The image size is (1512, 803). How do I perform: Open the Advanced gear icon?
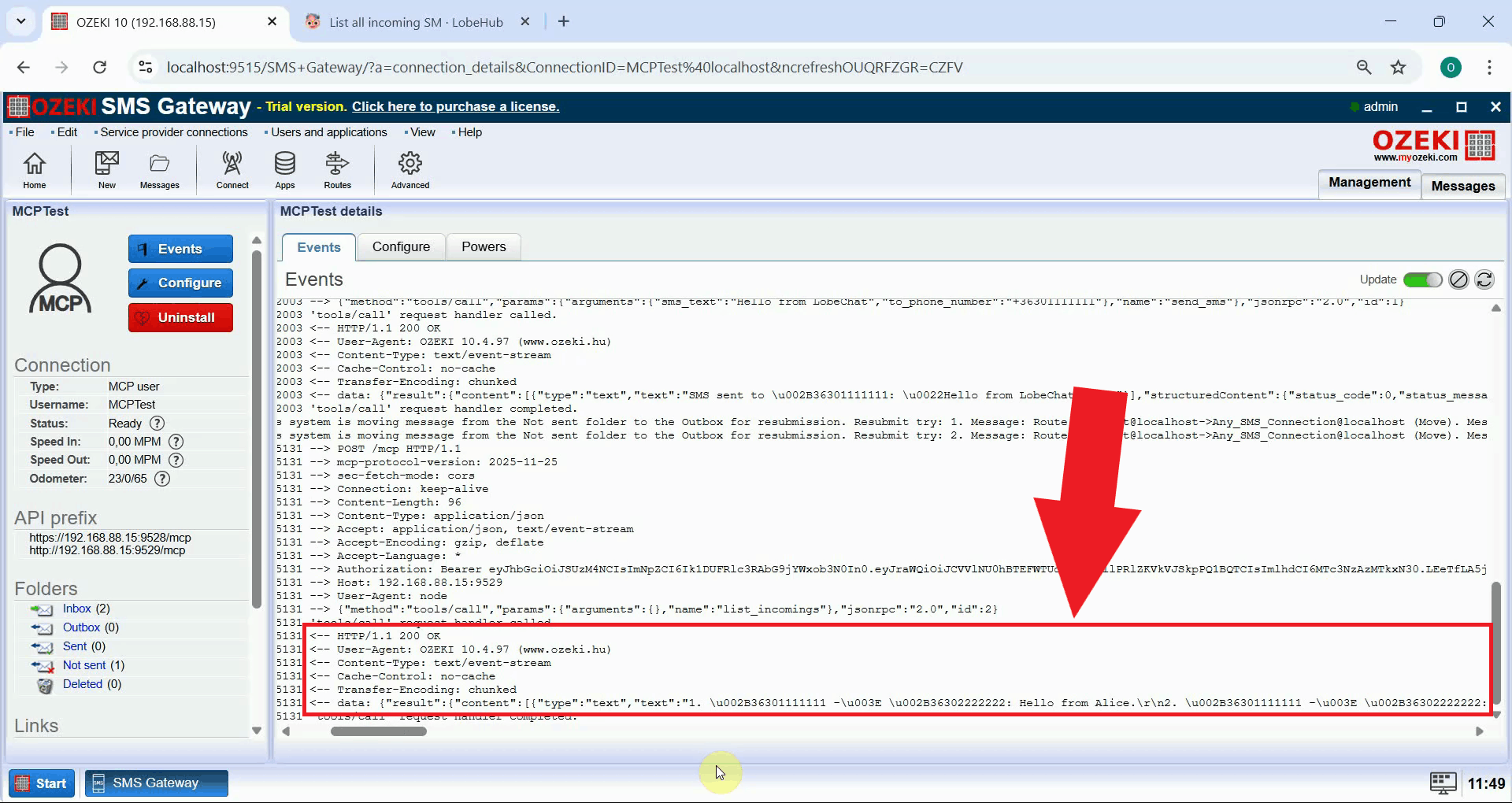pos(410,170)
